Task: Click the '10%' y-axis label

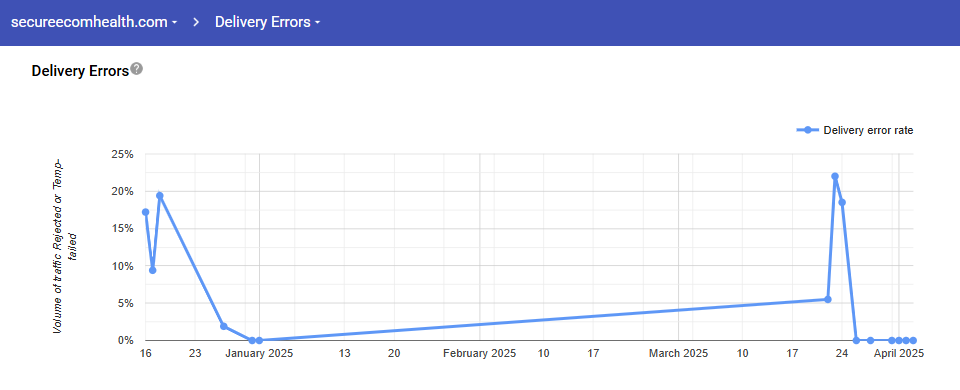Action: click(122, 266)
